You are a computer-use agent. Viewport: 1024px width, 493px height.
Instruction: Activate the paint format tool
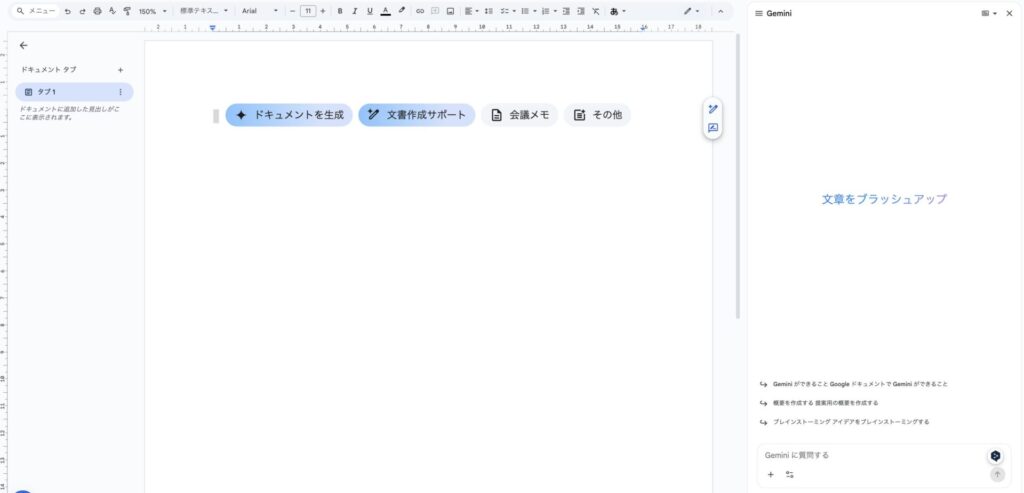point(127,11)
